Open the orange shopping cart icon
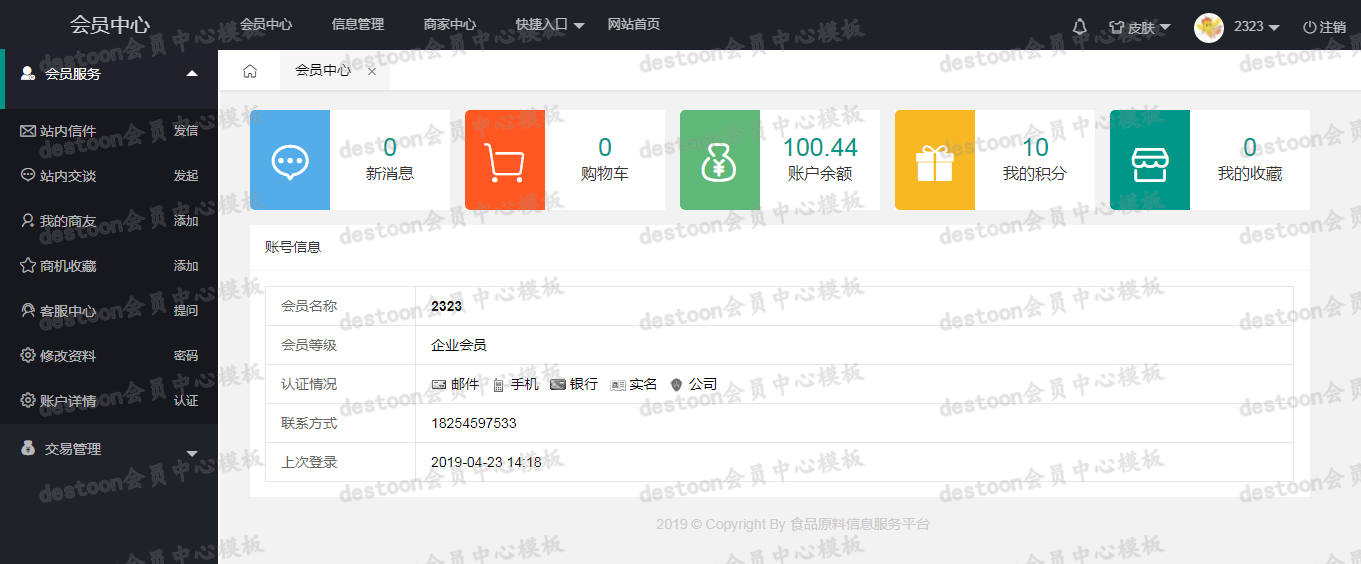This screenshot has width=1361, height=564. (x=505, y=160)
